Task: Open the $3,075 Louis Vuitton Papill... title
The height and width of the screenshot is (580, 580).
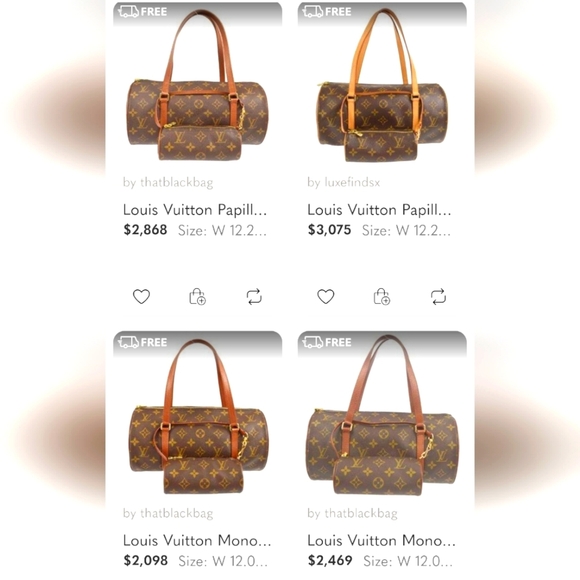Action: click(379, 210)
